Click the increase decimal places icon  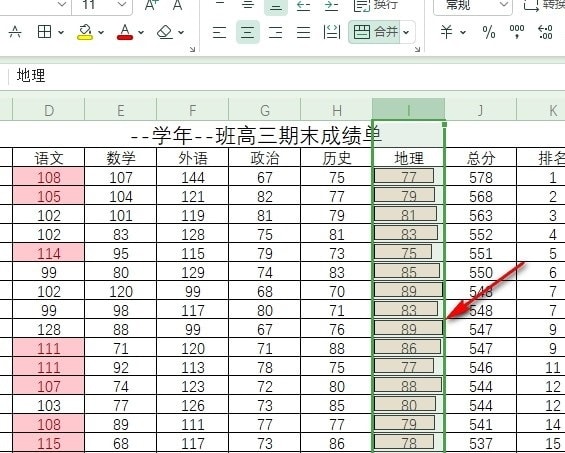coord(544,32)
